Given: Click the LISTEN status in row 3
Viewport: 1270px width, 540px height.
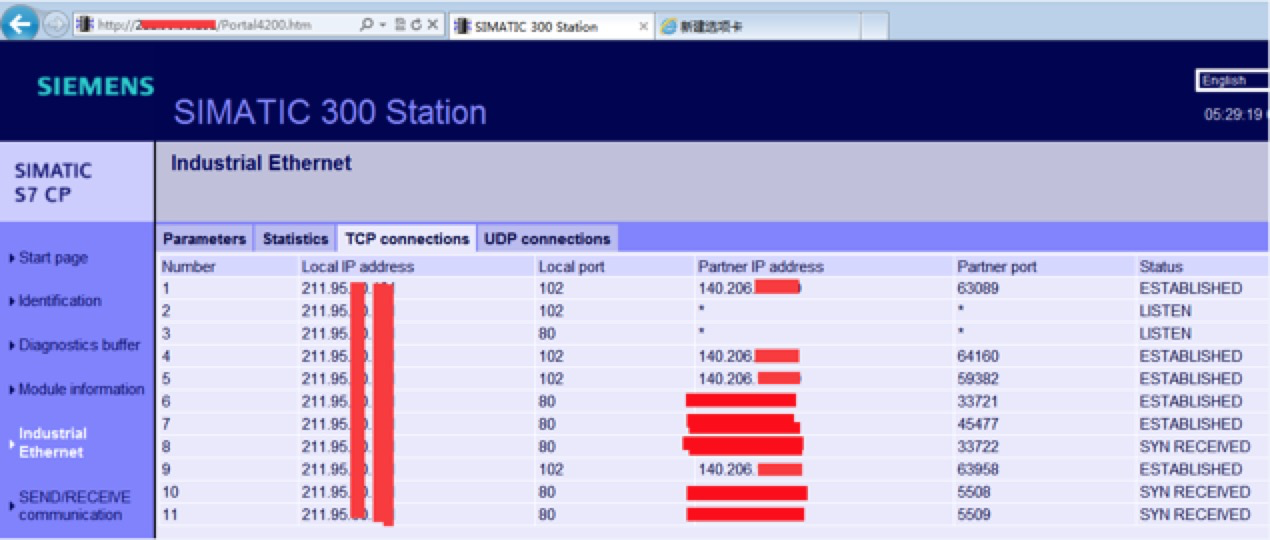Looking at the screenshot, I should tap(1165, 334).
